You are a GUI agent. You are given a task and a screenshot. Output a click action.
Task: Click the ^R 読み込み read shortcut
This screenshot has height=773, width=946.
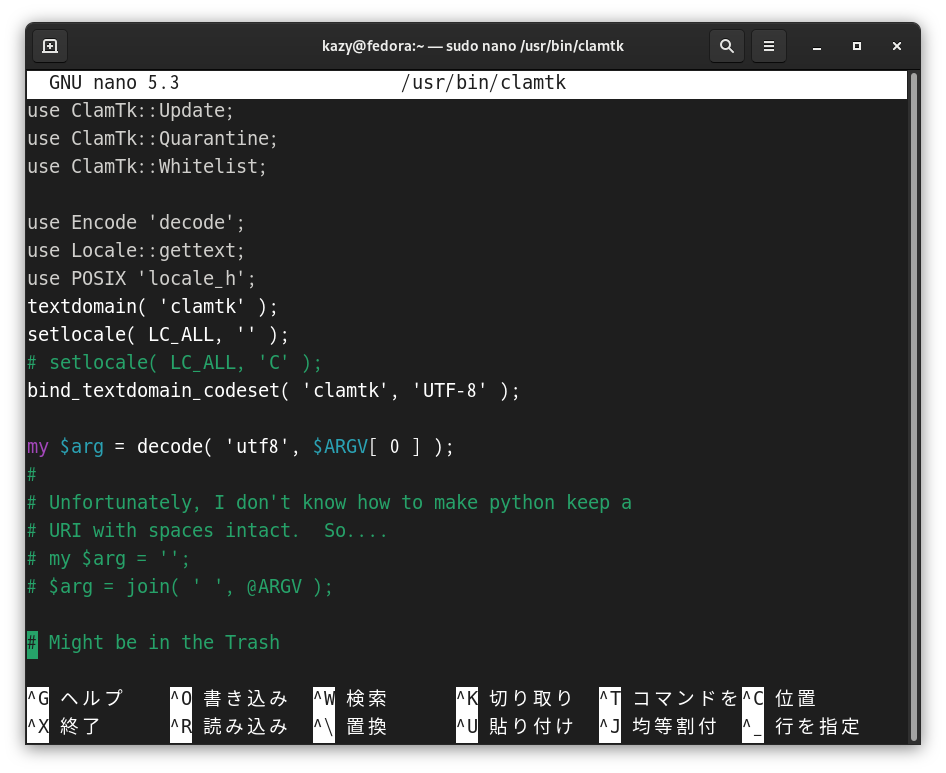[x=229, y=726]
